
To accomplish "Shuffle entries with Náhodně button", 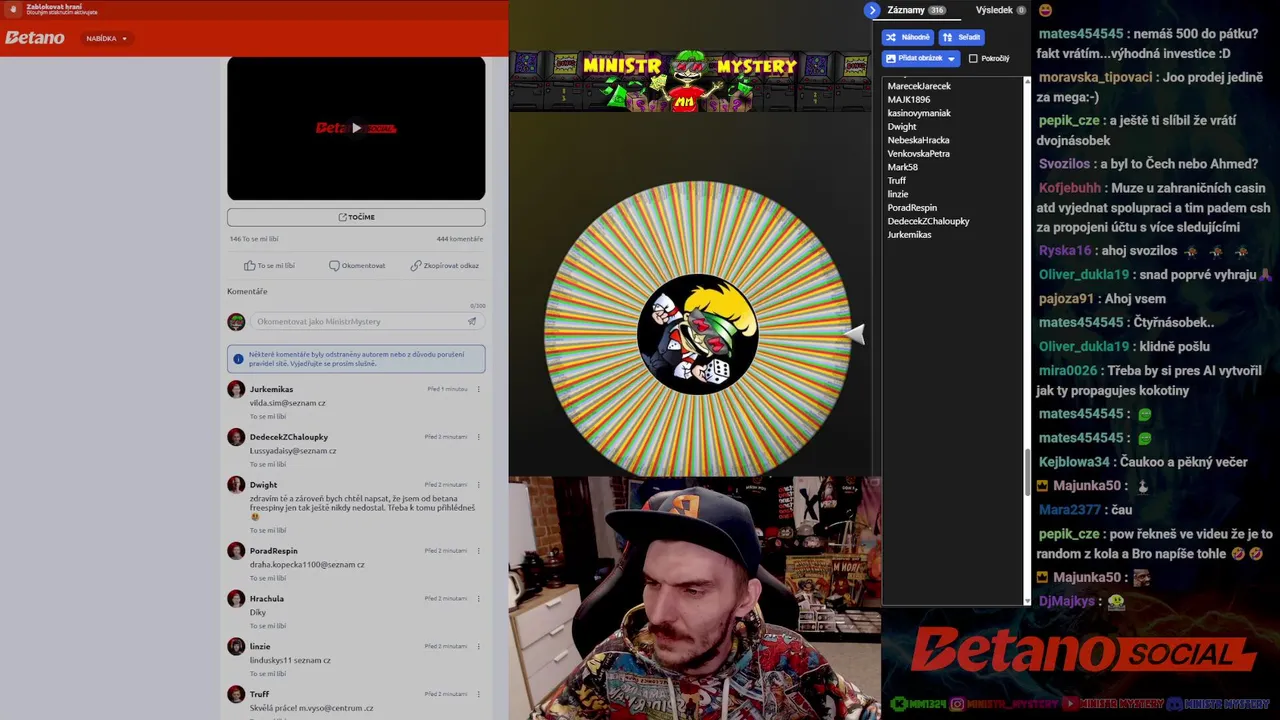I will tap(908, 37).
